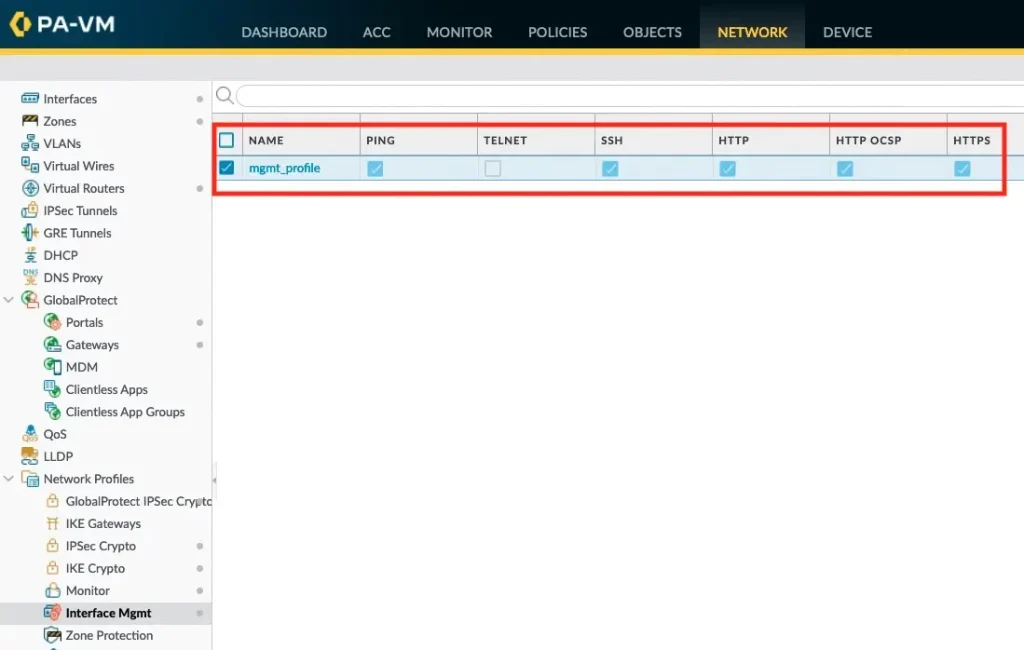Collapse the left sidebar panel handle

(x=214, y=480)
